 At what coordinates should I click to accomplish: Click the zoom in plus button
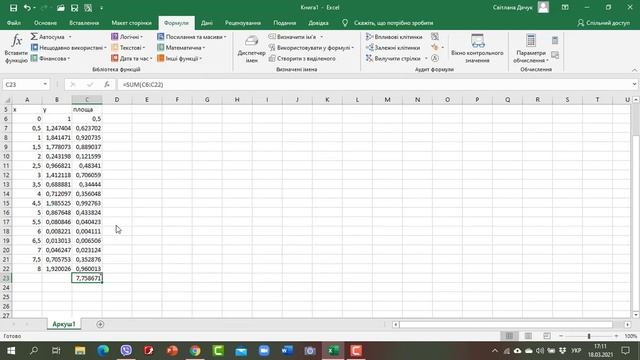616,336
